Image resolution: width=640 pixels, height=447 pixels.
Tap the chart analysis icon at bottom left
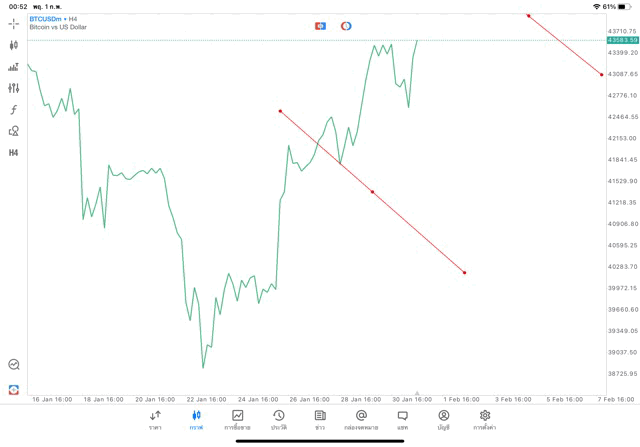14,365
